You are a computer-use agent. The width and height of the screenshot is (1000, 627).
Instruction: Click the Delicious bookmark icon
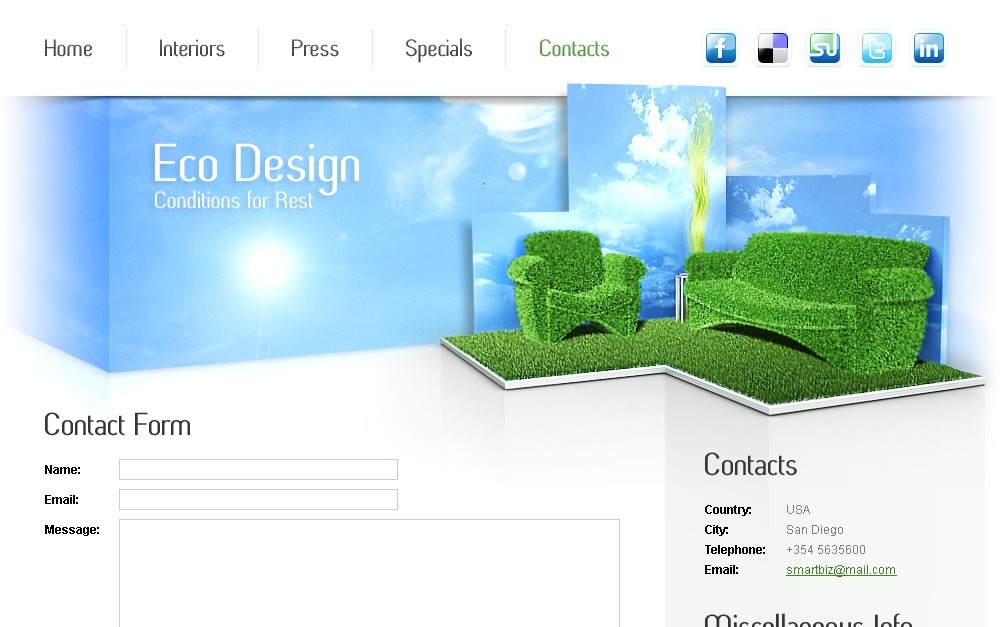coord(773,48)
